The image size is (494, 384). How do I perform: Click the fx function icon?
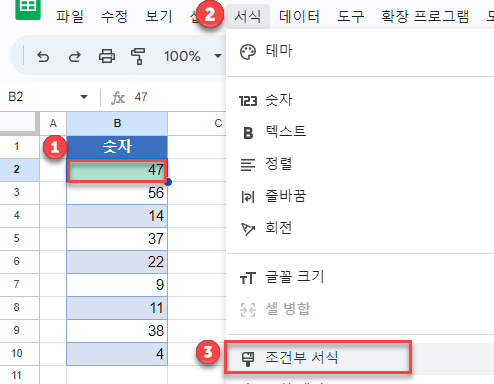(x=118, y=98)
